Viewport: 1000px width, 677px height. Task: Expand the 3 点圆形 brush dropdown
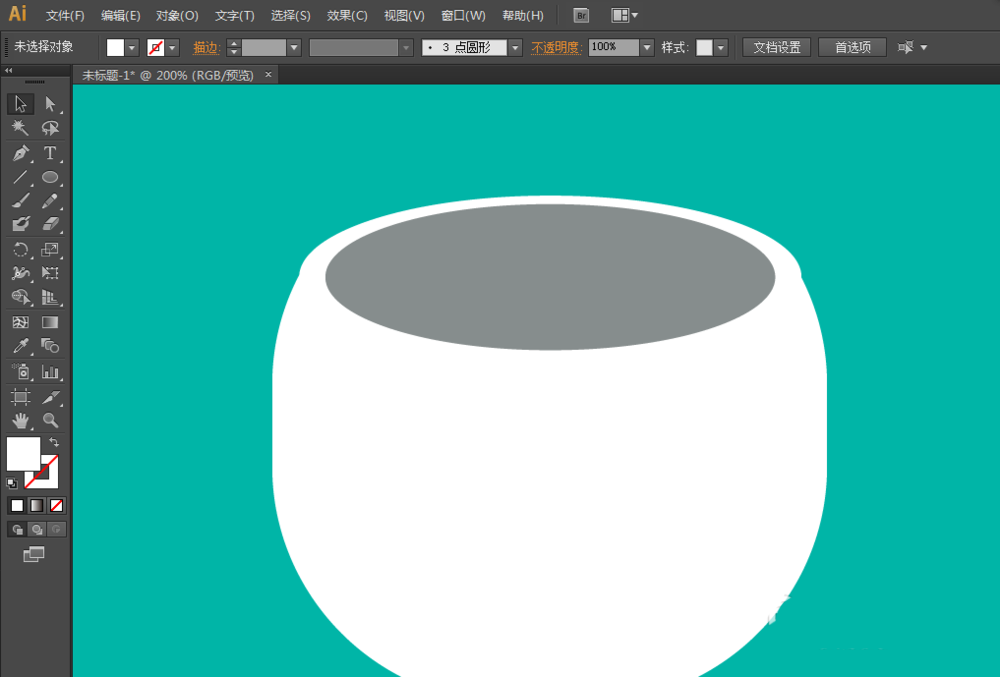pos(515,48)
